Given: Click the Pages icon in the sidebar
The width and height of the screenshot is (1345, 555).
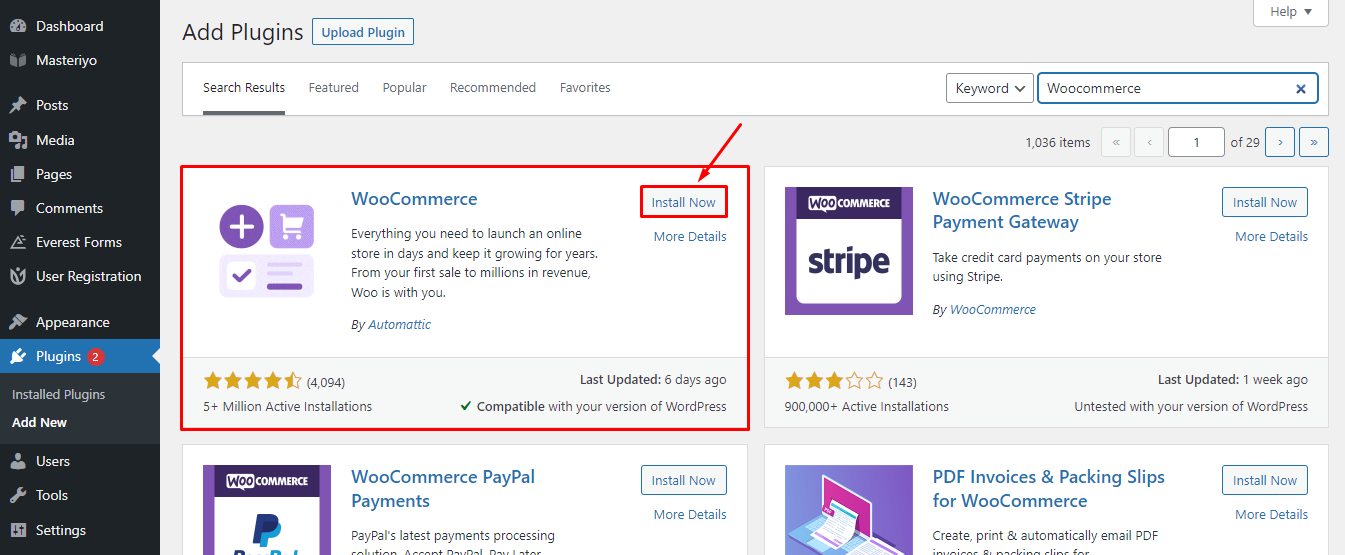Looking at the screenshot, I should 18,174.
